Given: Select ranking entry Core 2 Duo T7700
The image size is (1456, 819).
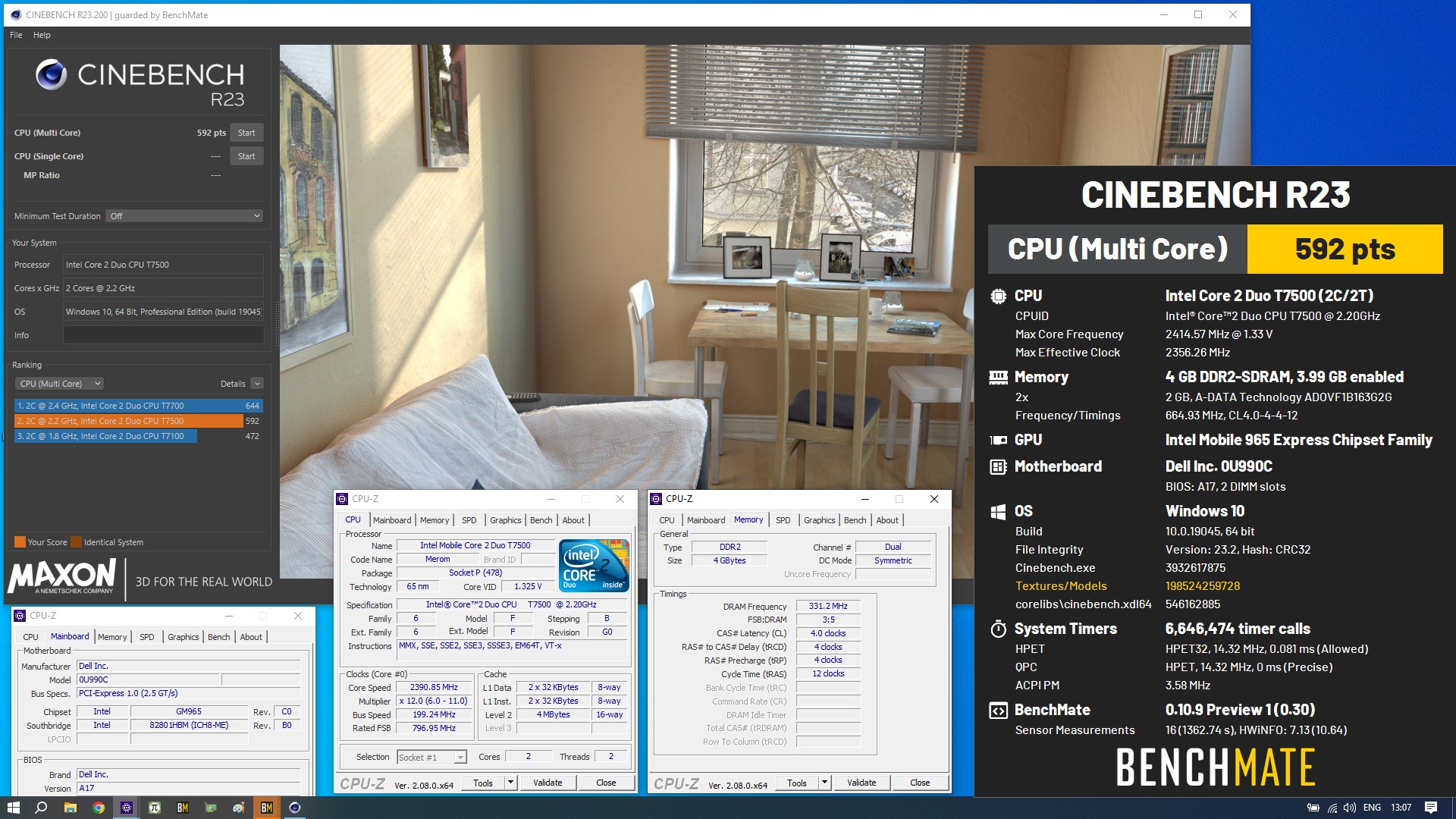Looking at the screenshot, I should click(x=138, y=406).
